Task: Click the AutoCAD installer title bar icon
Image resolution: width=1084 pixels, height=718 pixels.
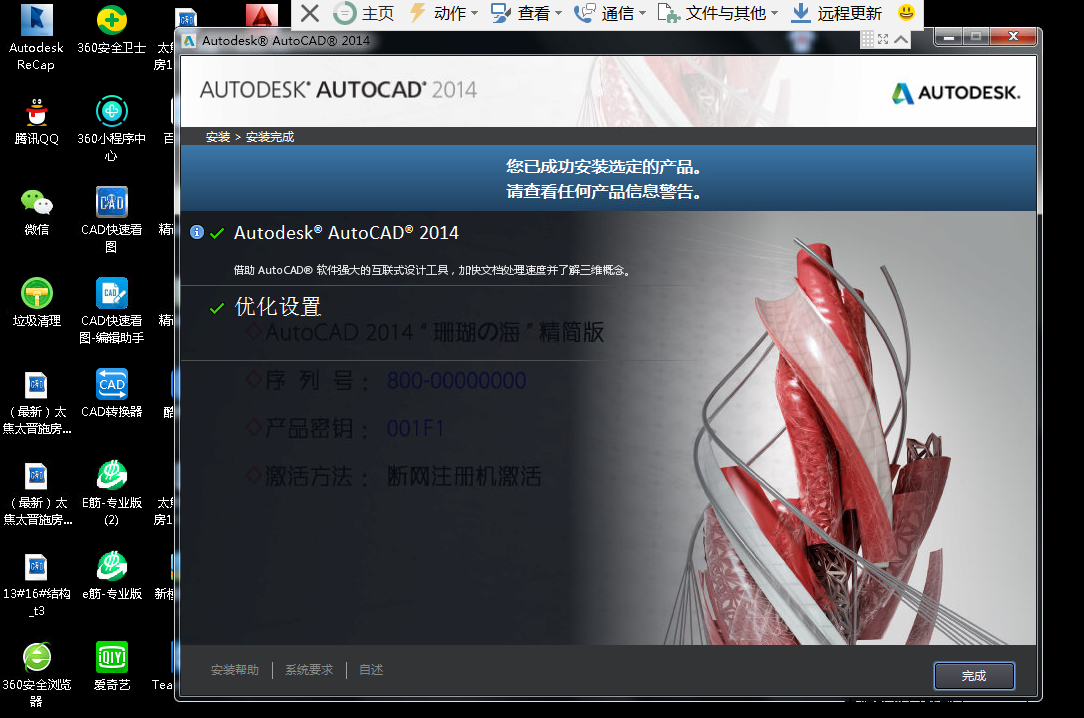Action: 189,41
